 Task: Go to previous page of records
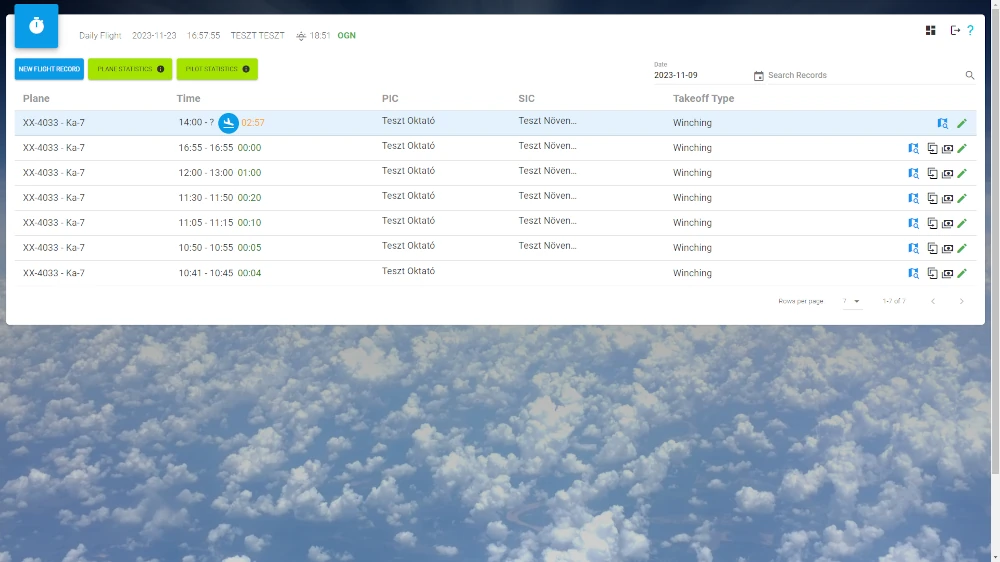tap(932, 301)
